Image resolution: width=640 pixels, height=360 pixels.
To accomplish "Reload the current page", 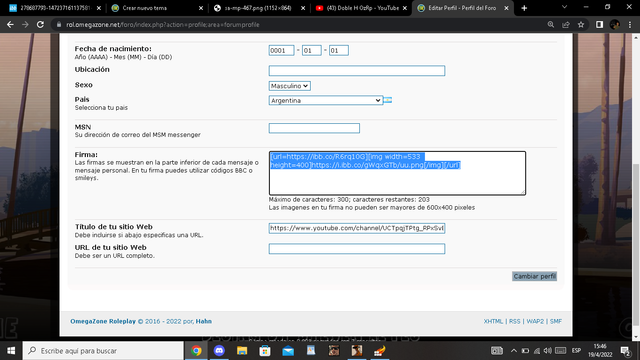I will (x=40, y=25).
